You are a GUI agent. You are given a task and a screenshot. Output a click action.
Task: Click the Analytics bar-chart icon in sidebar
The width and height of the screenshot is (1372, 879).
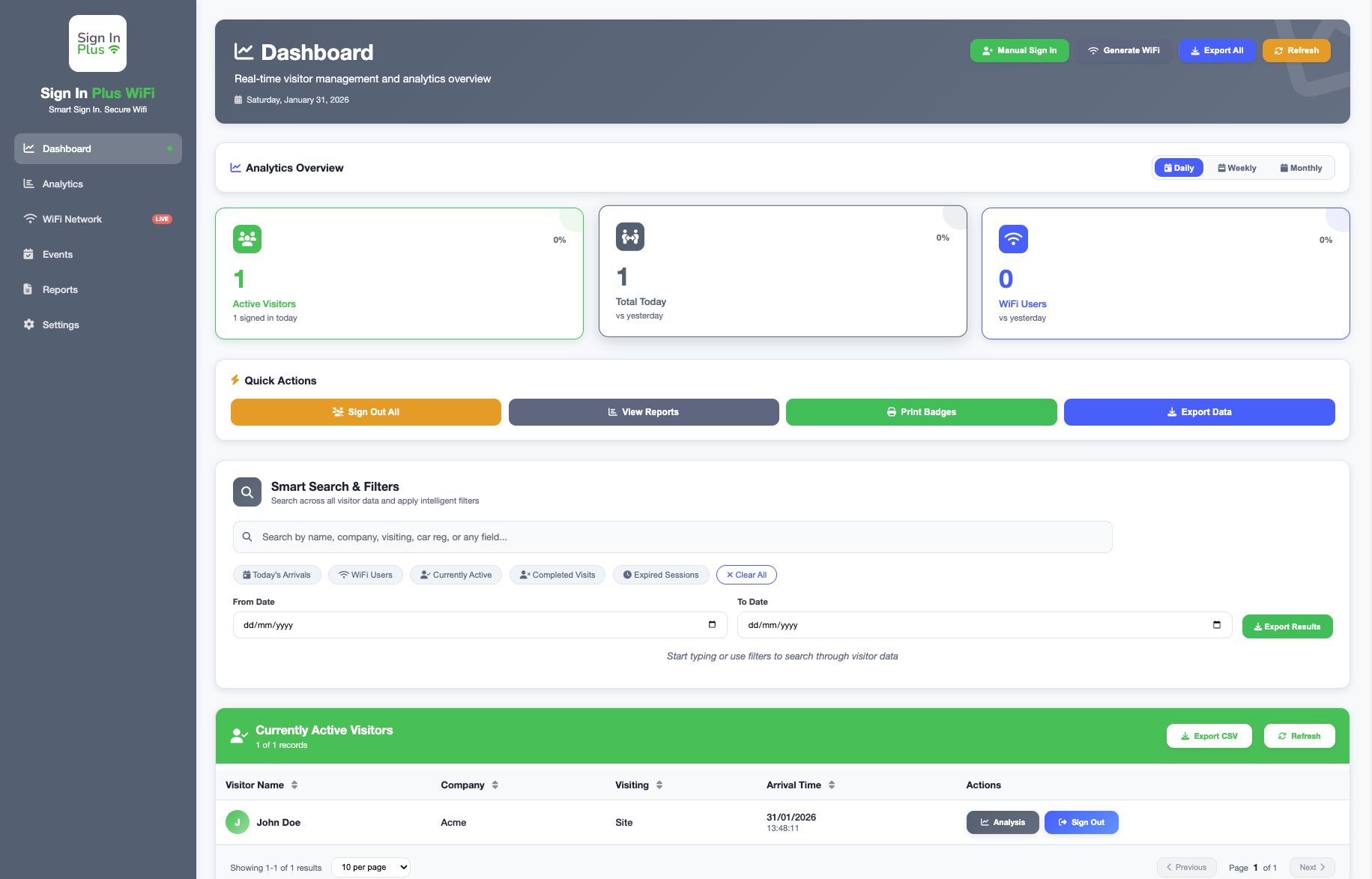(28, 184)
